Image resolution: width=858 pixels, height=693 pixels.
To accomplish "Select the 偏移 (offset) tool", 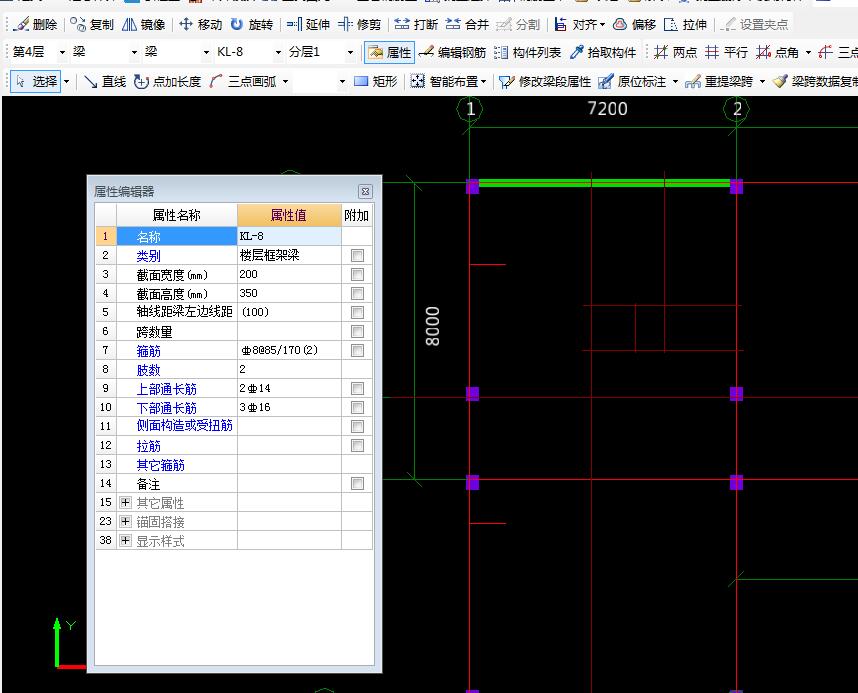I will coord(635,24).
